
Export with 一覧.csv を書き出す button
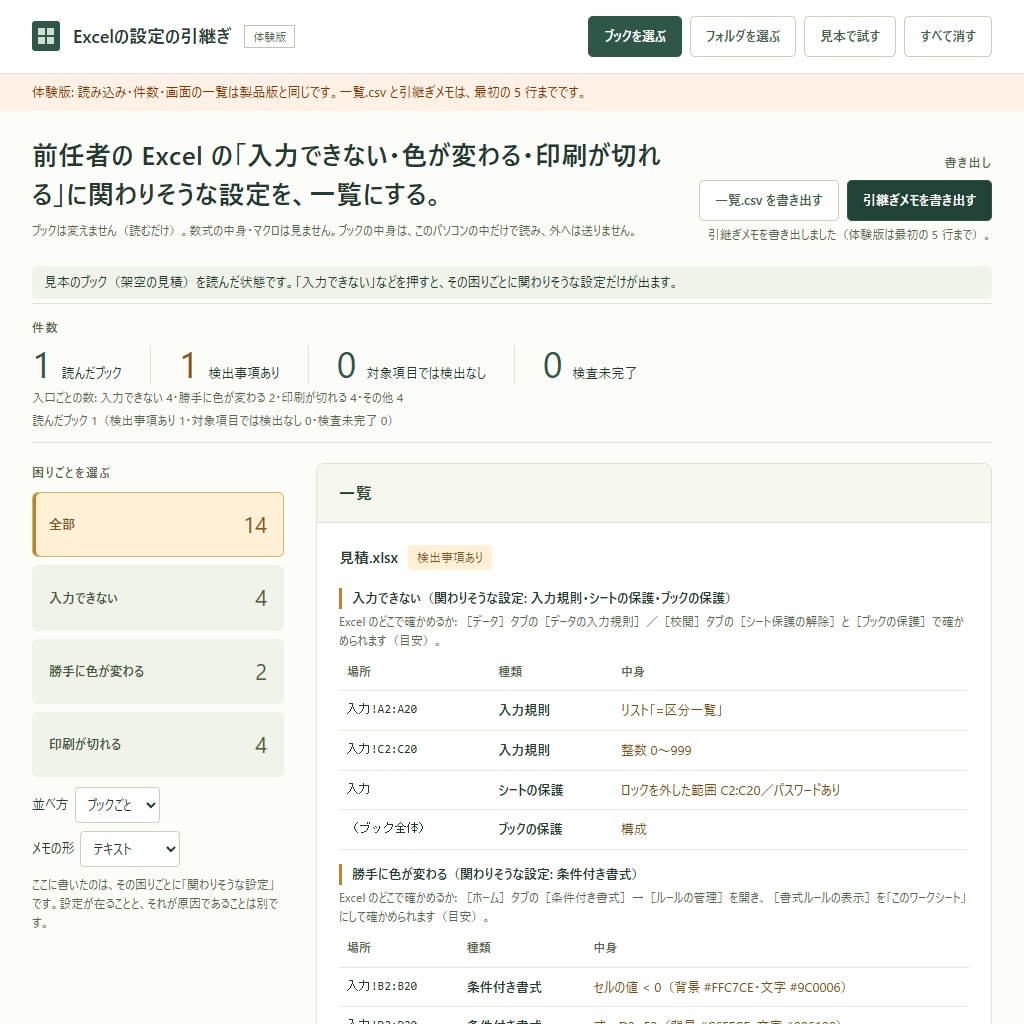(x=769, y=200)
